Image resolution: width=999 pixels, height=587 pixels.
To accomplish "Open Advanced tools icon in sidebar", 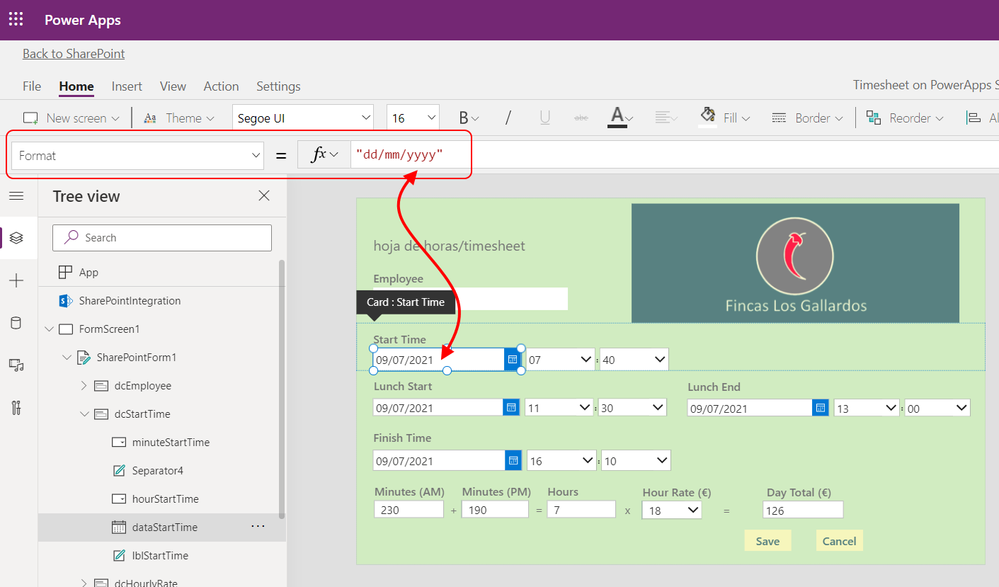I will [17, 407].
